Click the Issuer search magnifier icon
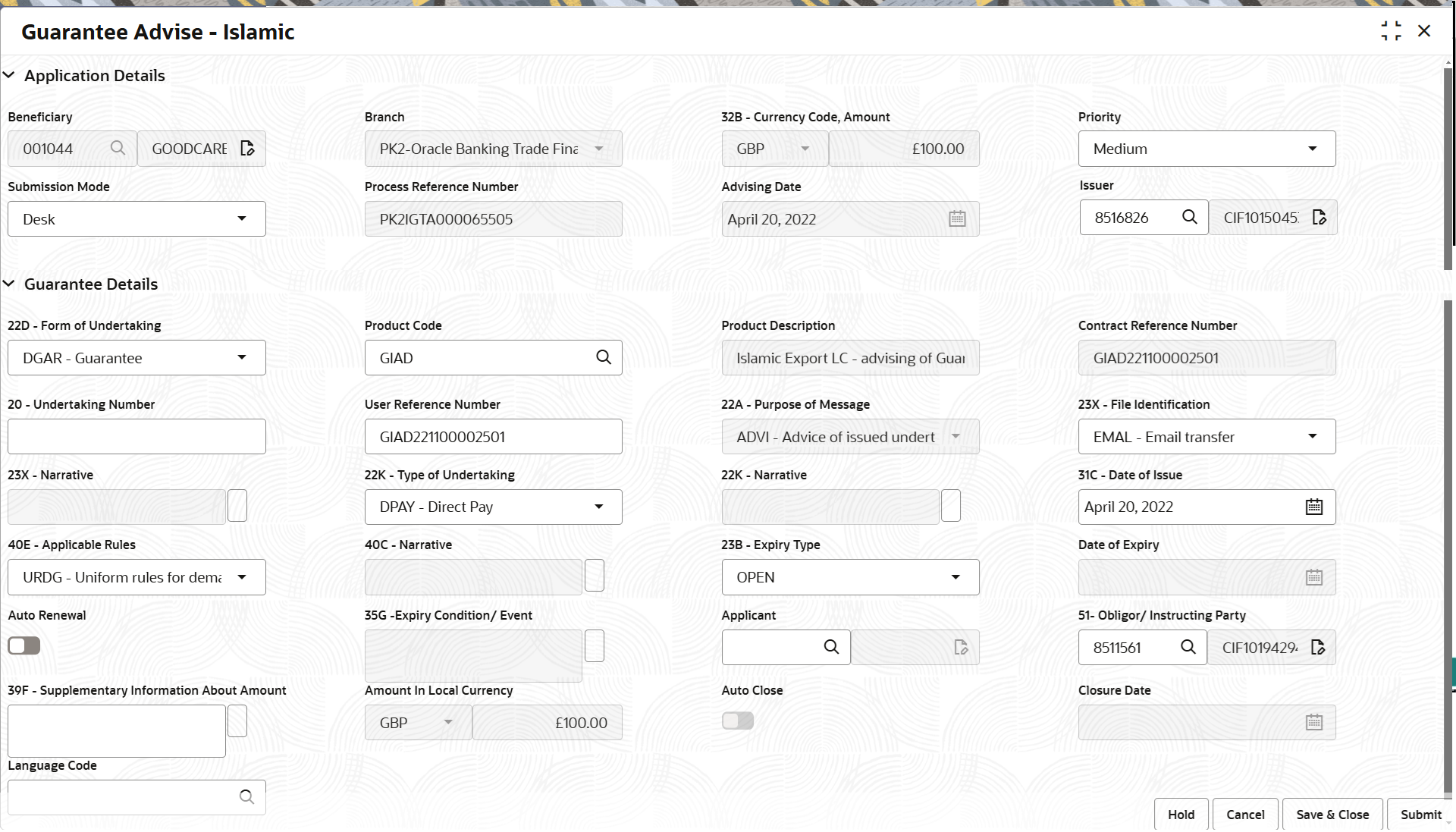This screenshot has height=832, width=1456. (x=1189, y=218)
